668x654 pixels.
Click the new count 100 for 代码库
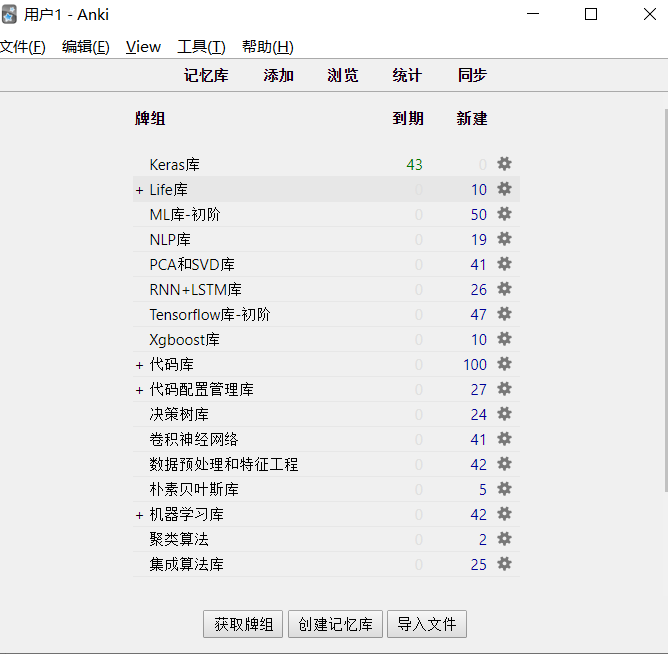coord(475,365)
